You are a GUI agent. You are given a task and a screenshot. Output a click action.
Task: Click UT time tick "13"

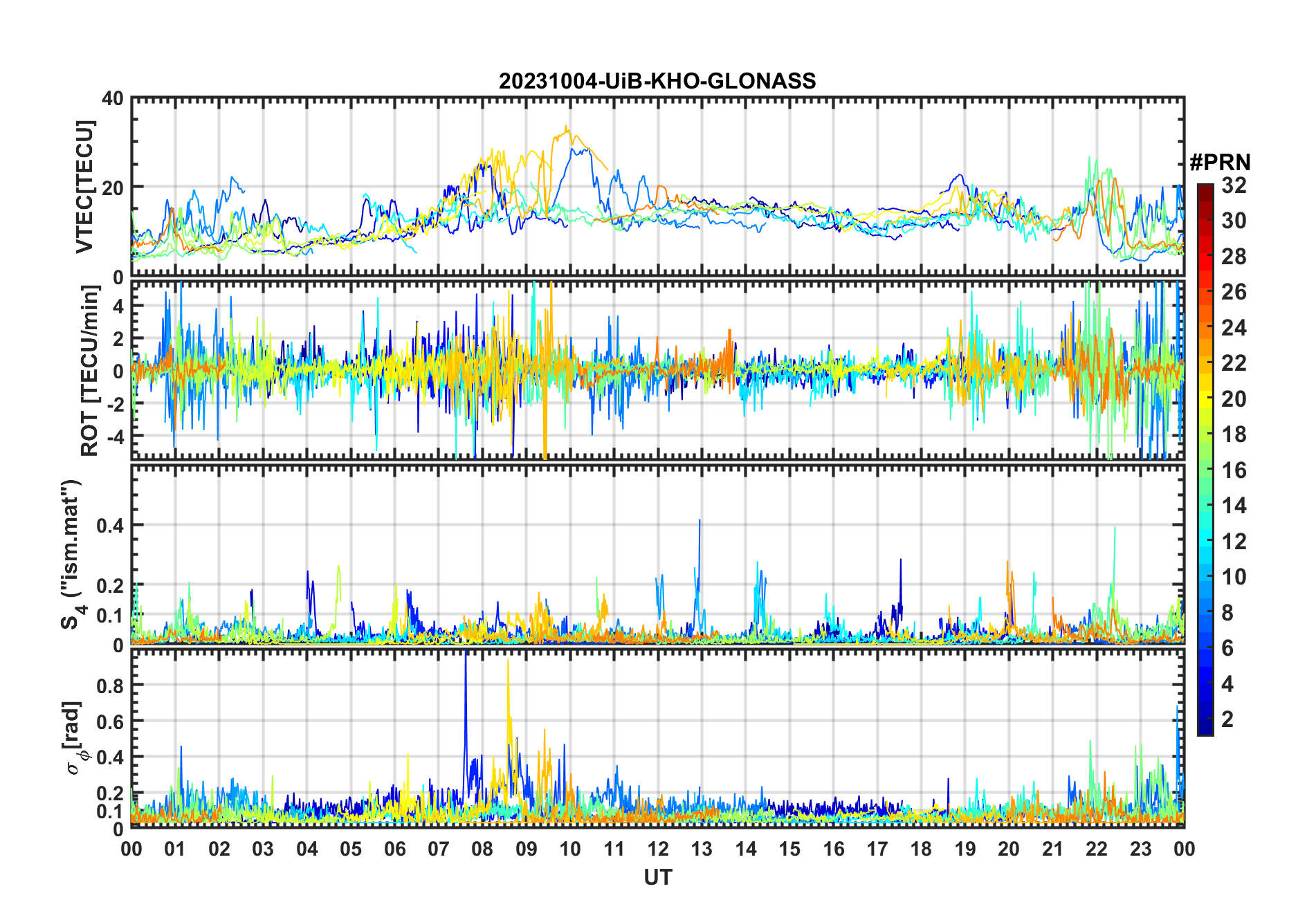(x=702, y=849)
